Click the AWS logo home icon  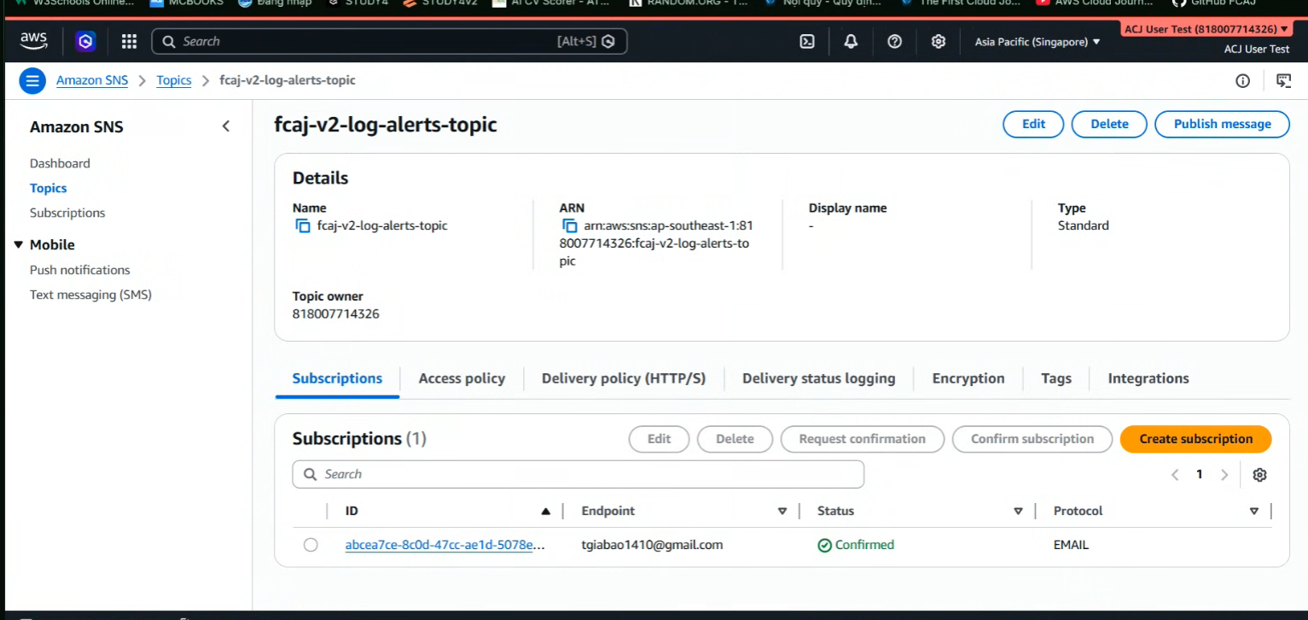coord(33,41)
